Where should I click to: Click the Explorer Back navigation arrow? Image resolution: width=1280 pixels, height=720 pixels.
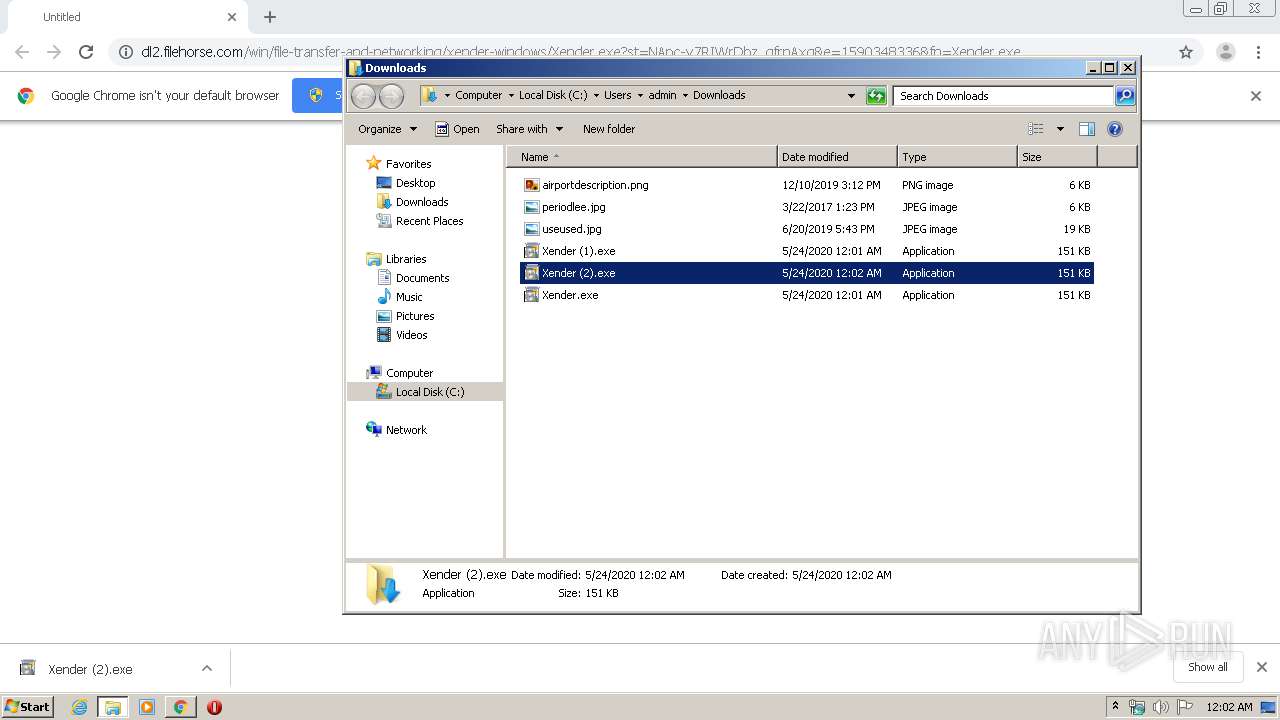click(363, 96)
